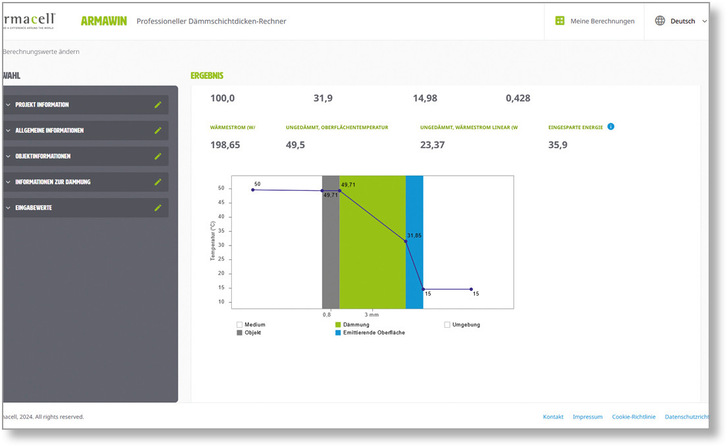Click the green Dämmung legend swatch
Screen dimensions: 728x447
click(x=338, y=324)
